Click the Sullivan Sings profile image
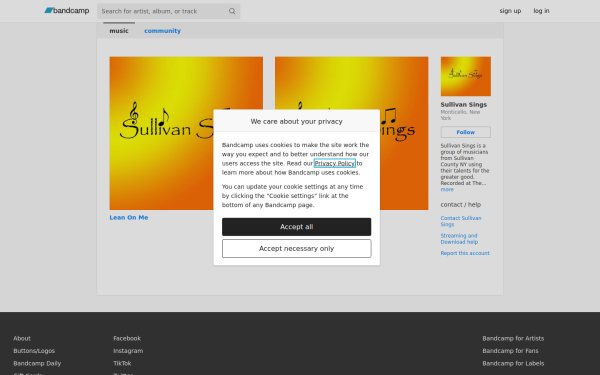 tap(466, 76)
